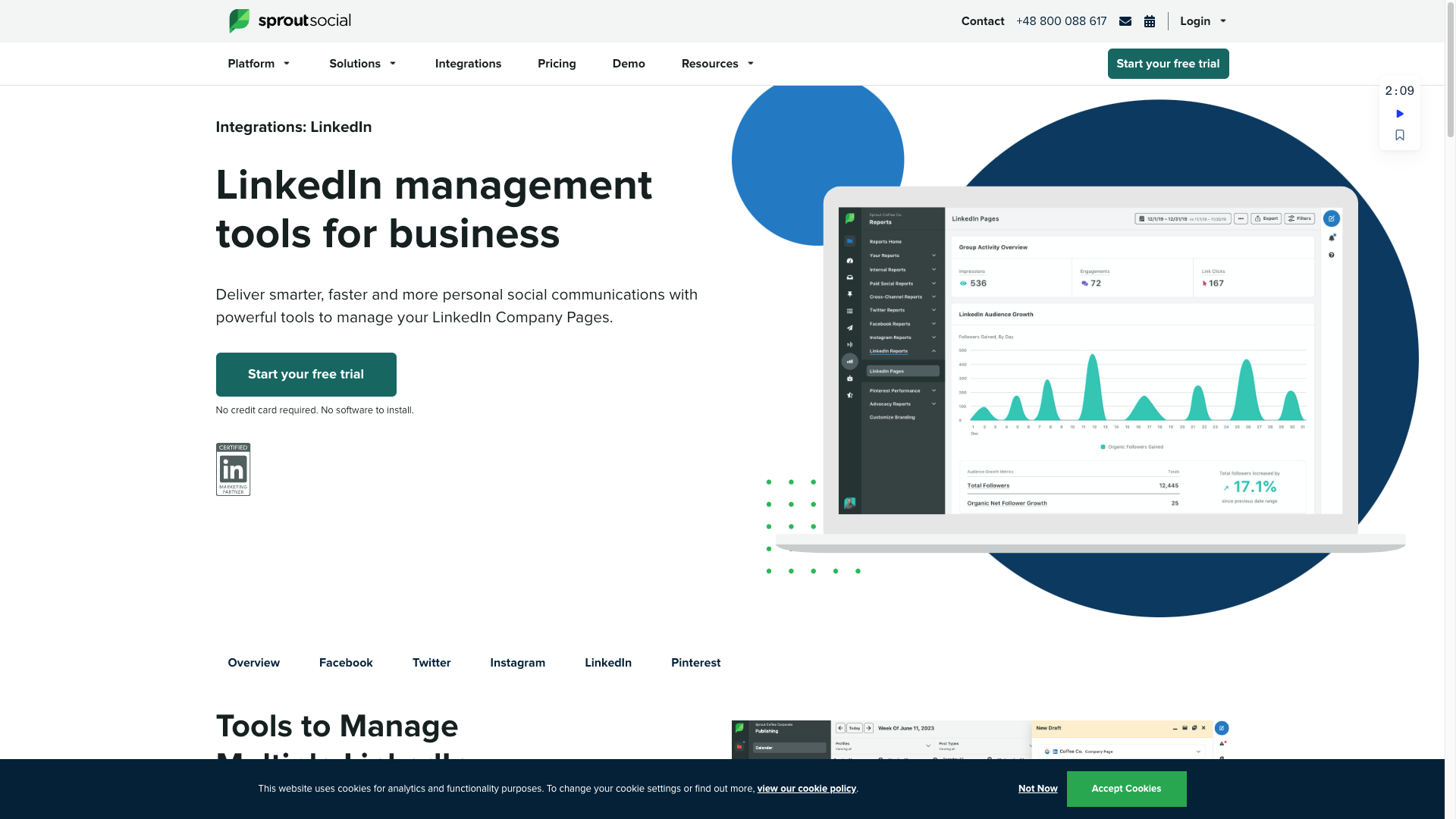Open the Solutions dropdown menu
Image resolution: width=1456 pixels, height=819 pixels.
tap(362, 64)
